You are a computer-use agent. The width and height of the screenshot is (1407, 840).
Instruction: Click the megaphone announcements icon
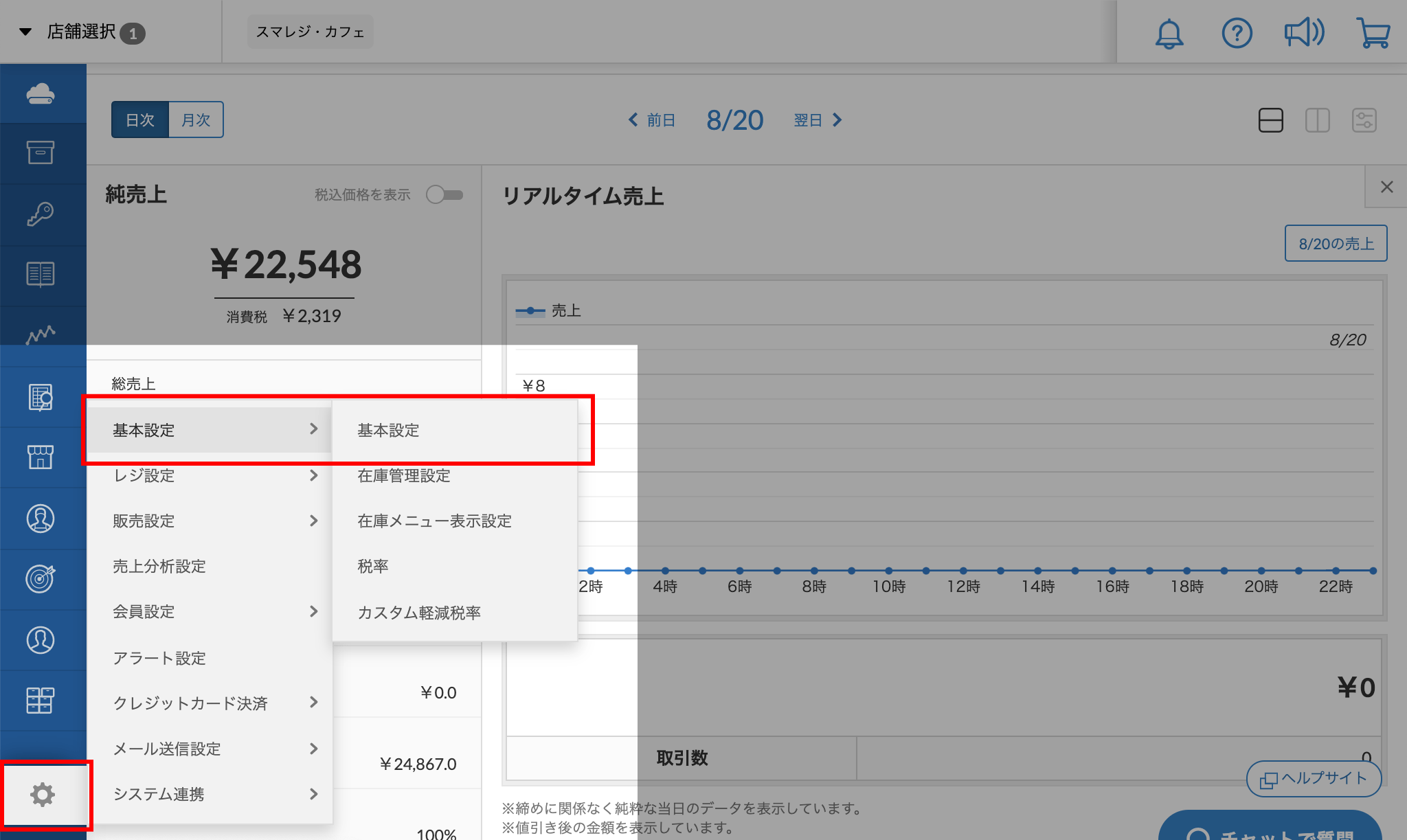[1304, 32]
